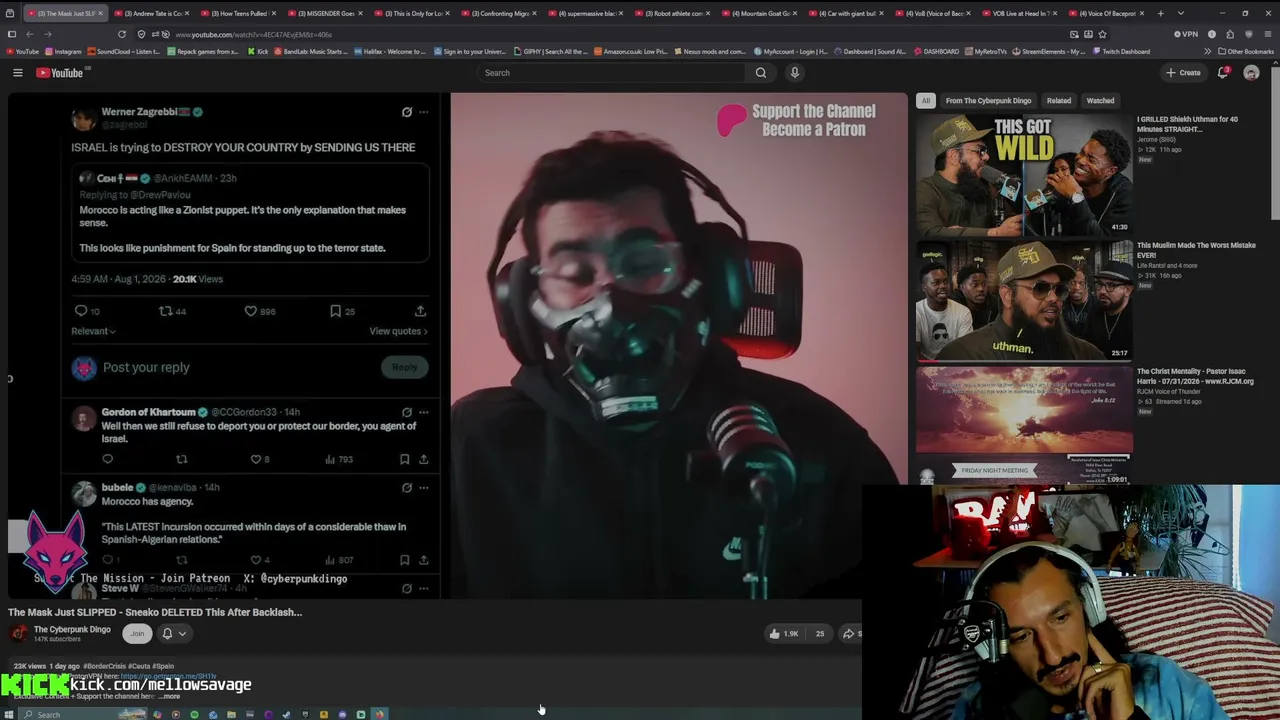Open The Christ Mentality video thumbnail
Viewport: 1280px width, 720px height.
[x=1024, y=426]
